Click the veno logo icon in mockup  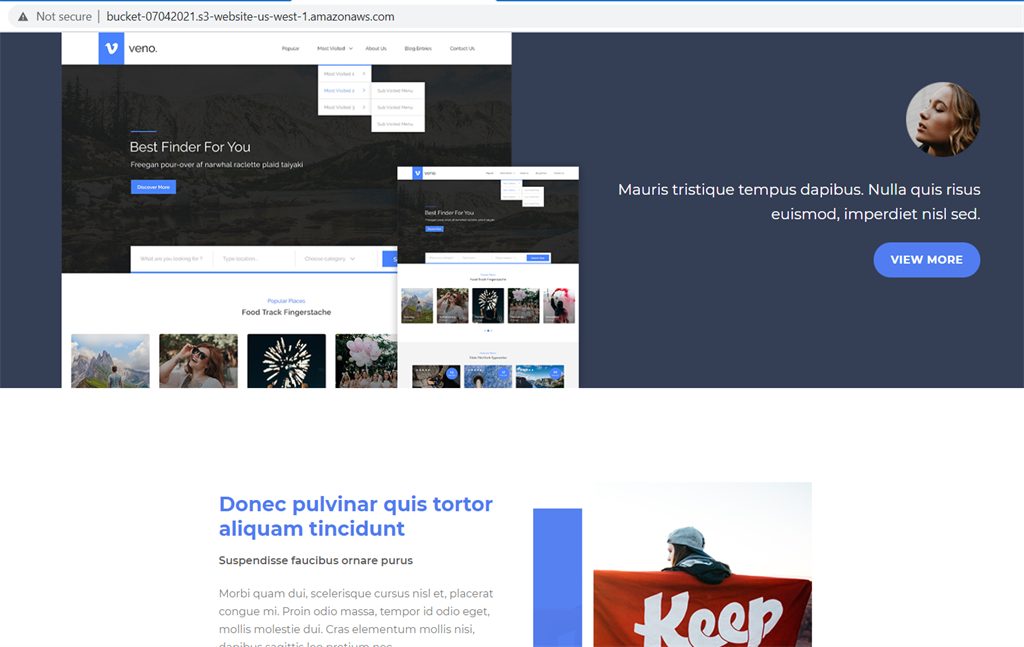tap(111, 48)
